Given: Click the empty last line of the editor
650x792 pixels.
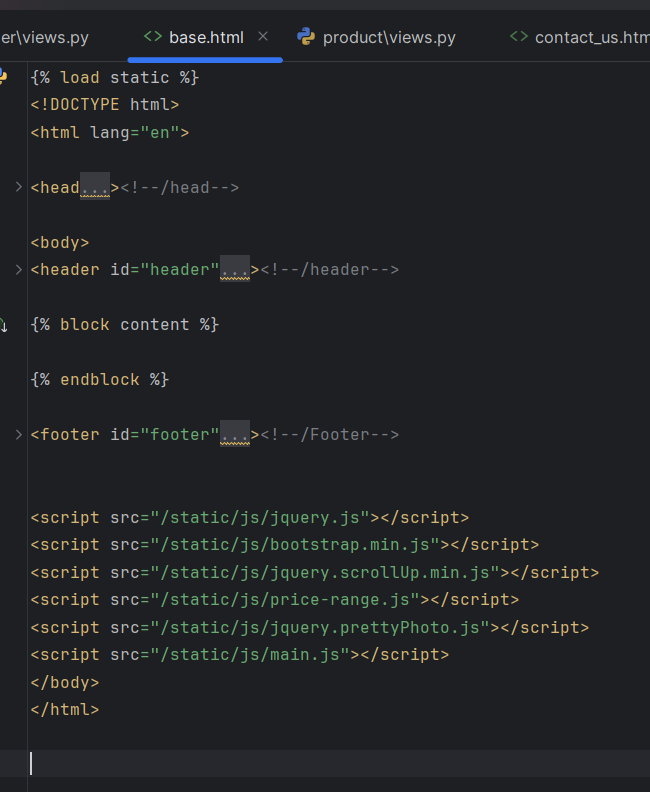Looking at the screenshot, I should [200, 763].
